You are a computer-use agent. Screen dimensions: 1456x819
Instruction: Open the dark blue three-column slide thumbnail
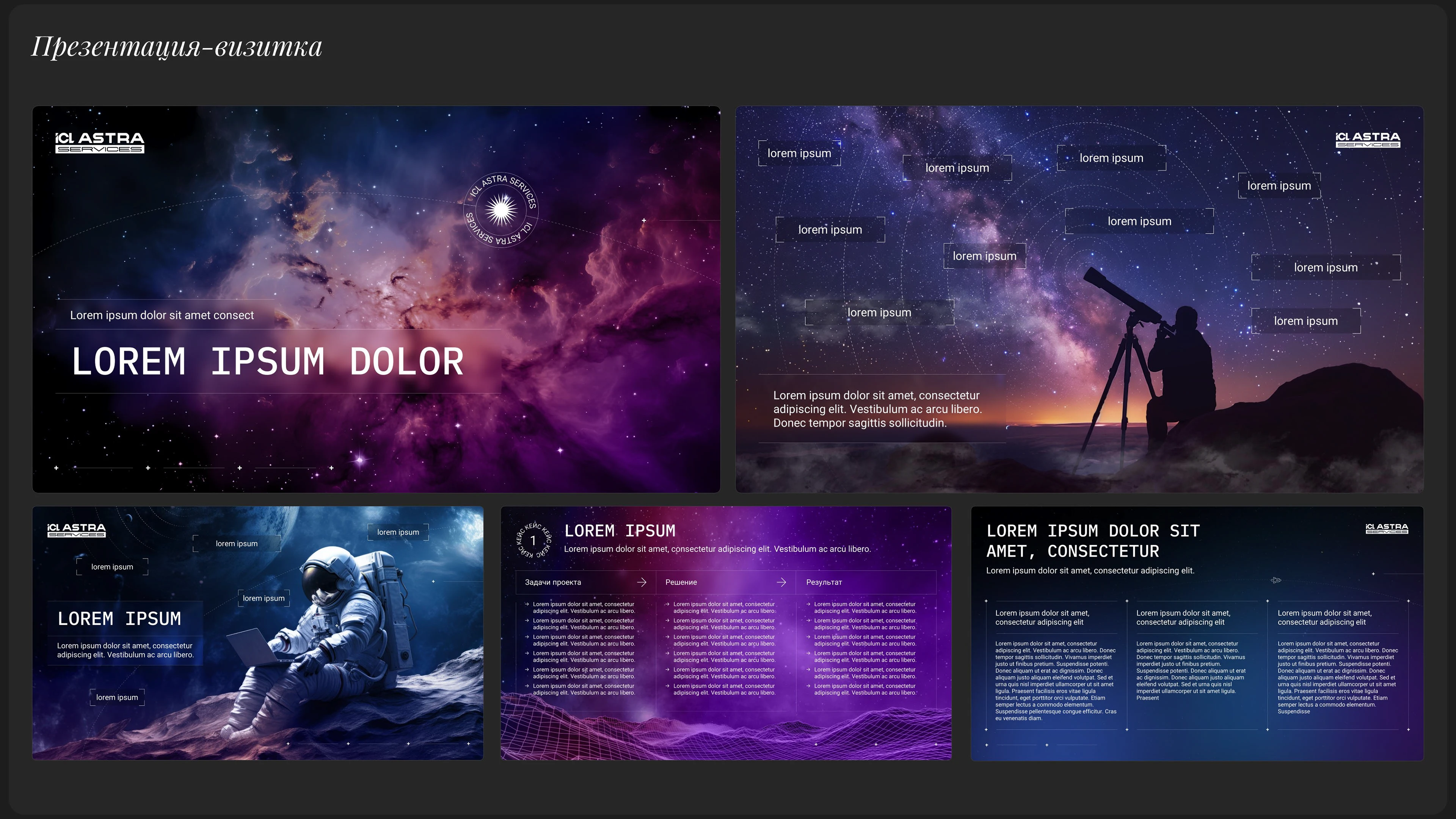tap(1197, 633)
